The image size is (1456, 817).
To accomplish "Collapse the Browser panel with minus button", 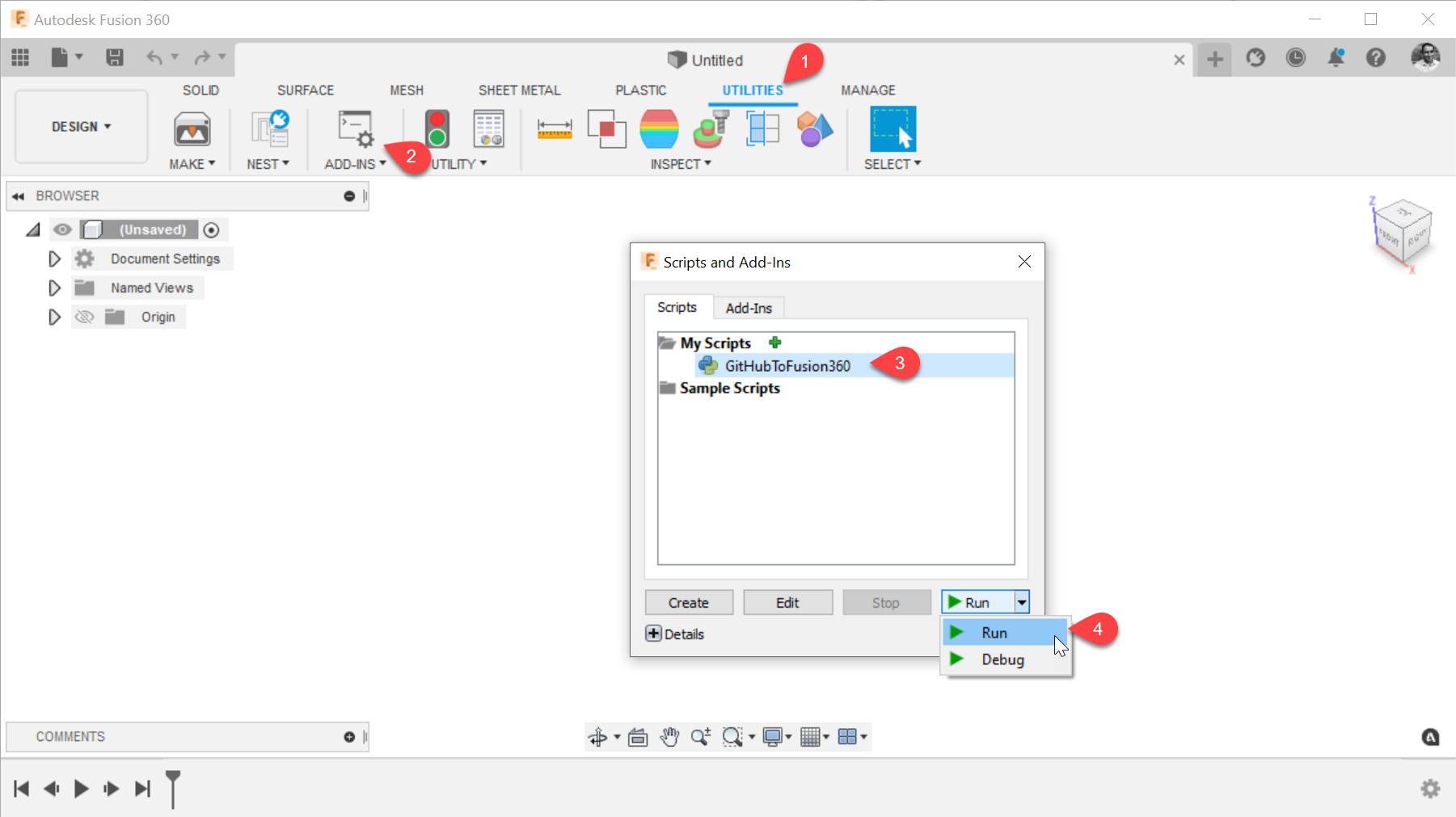I will [x=349, y=196].
